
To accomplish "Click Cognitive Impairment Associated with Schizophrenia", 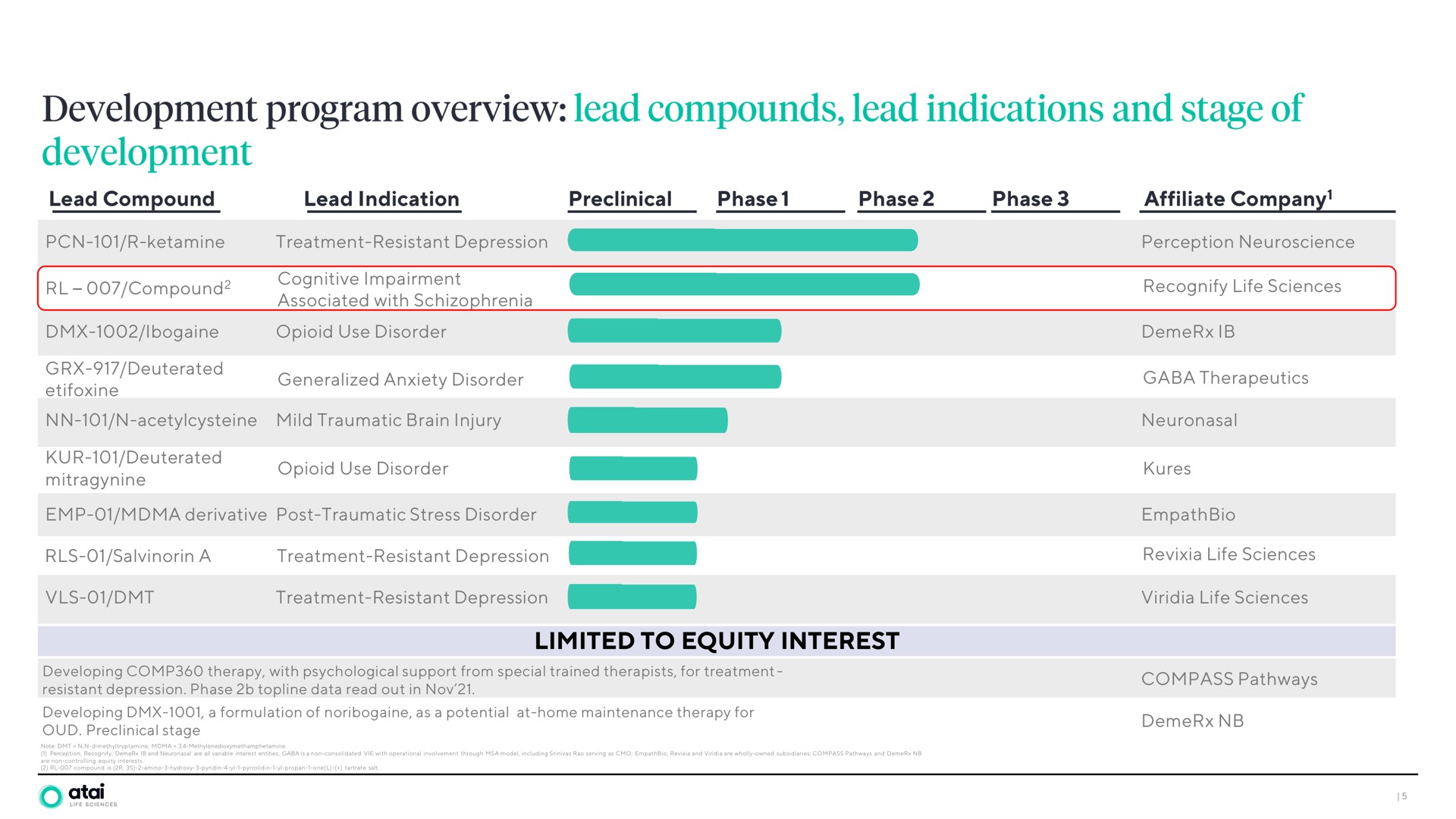I will (x=405, y=290).
